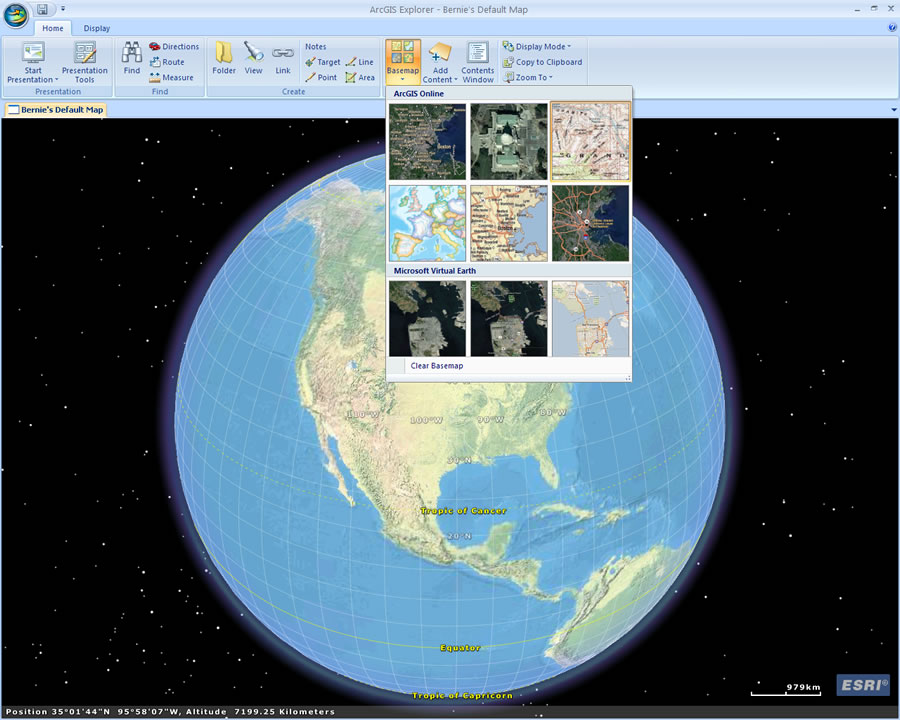Select the Line note tool
Image resolution: width=900 pixels, height=720 pixels.
(x=360, y=62)
